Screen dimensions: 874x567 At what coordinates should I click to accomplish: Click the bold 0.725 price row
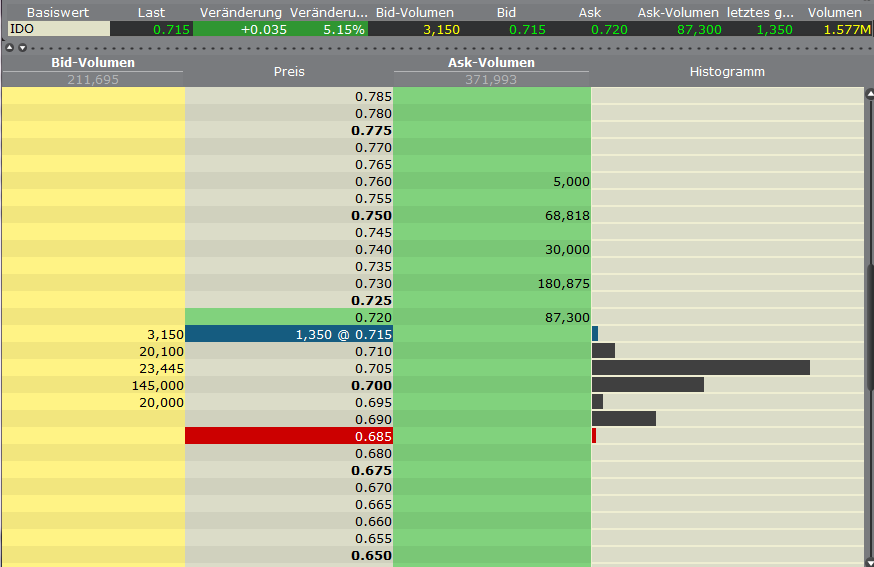pyautogui.click(x=289, y=301)
